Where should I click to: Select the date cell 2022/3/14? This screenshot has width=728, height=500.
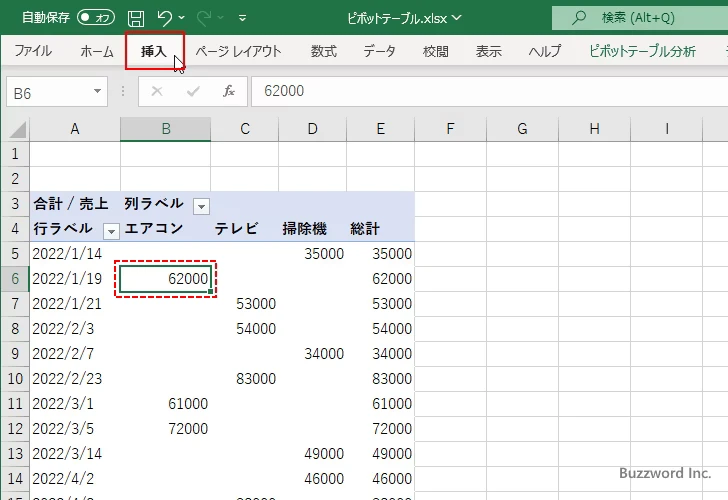[x=75, y=454]
